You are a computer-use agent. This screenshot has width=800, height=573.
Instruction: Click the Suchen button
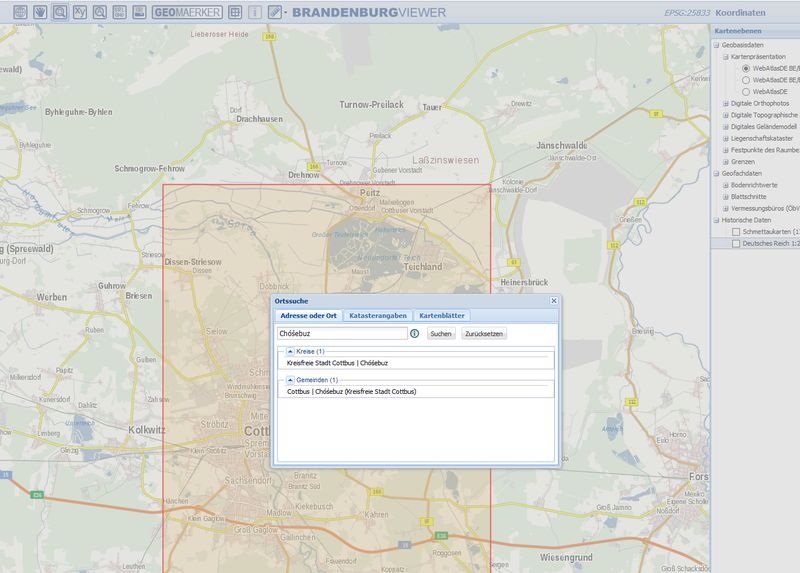(x=441, y=334)
